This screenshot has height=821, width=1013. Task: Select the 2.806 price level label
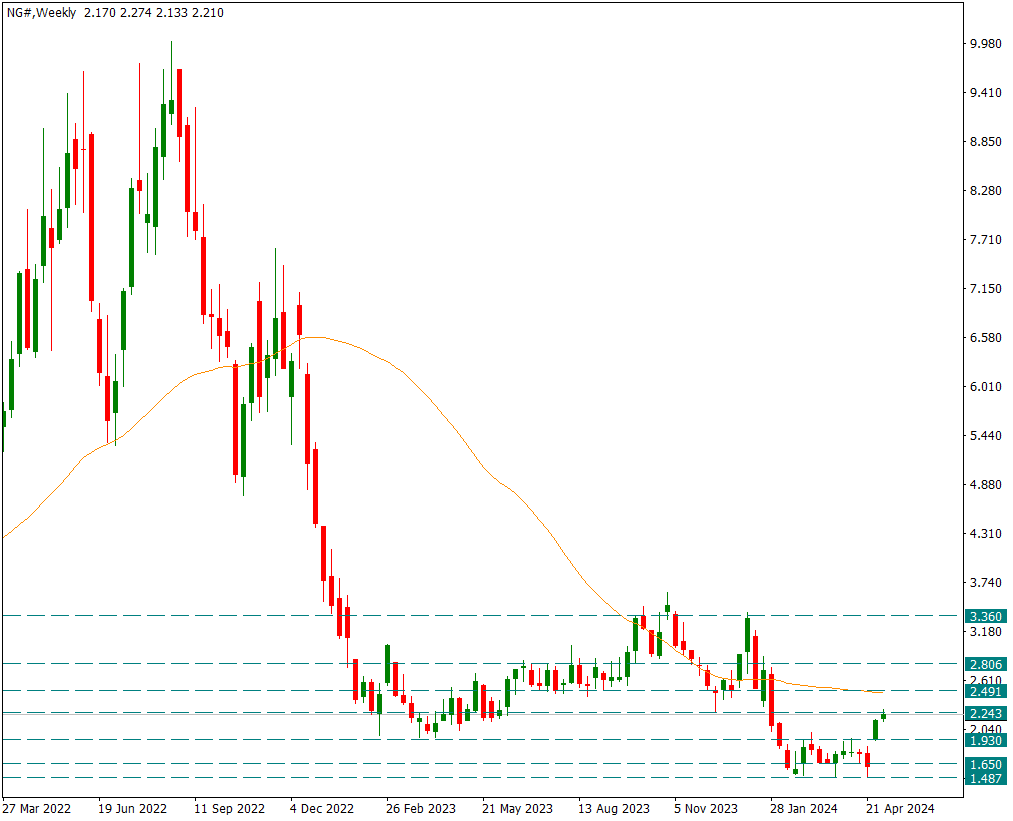[985, 664]
